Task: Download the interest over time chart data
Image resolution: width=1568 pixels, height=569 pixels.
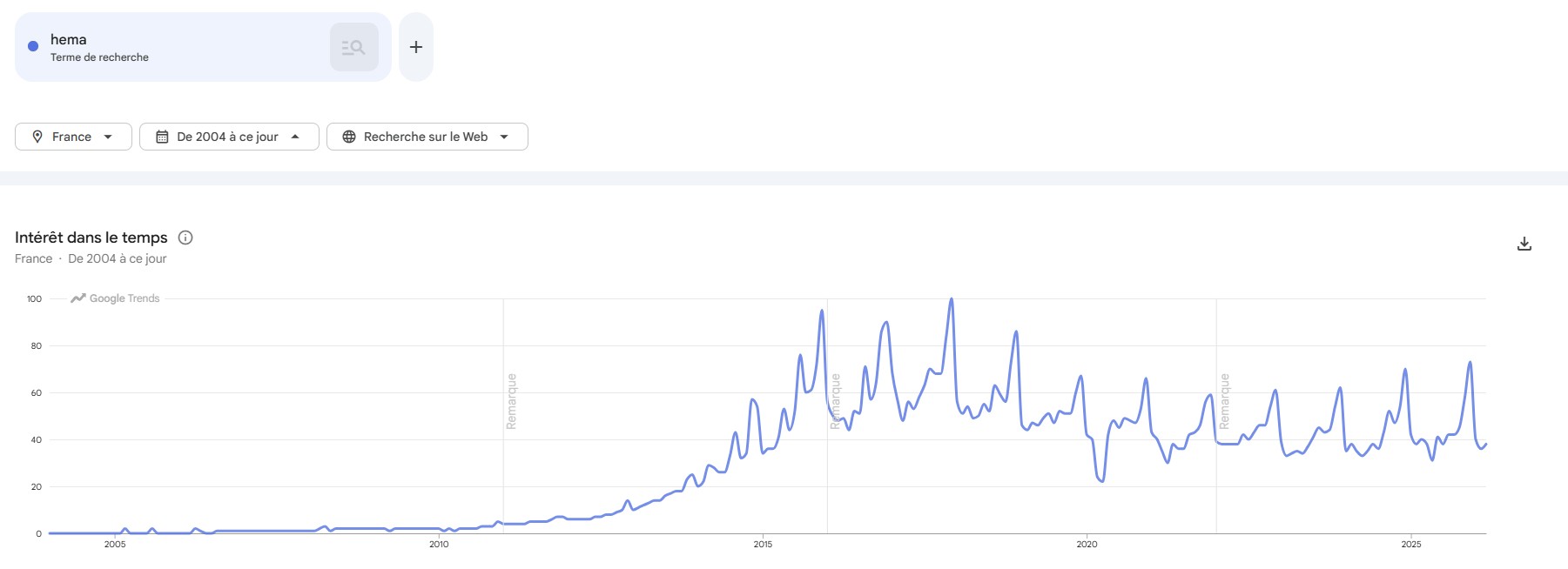Action: click(x=1524, y=244)
